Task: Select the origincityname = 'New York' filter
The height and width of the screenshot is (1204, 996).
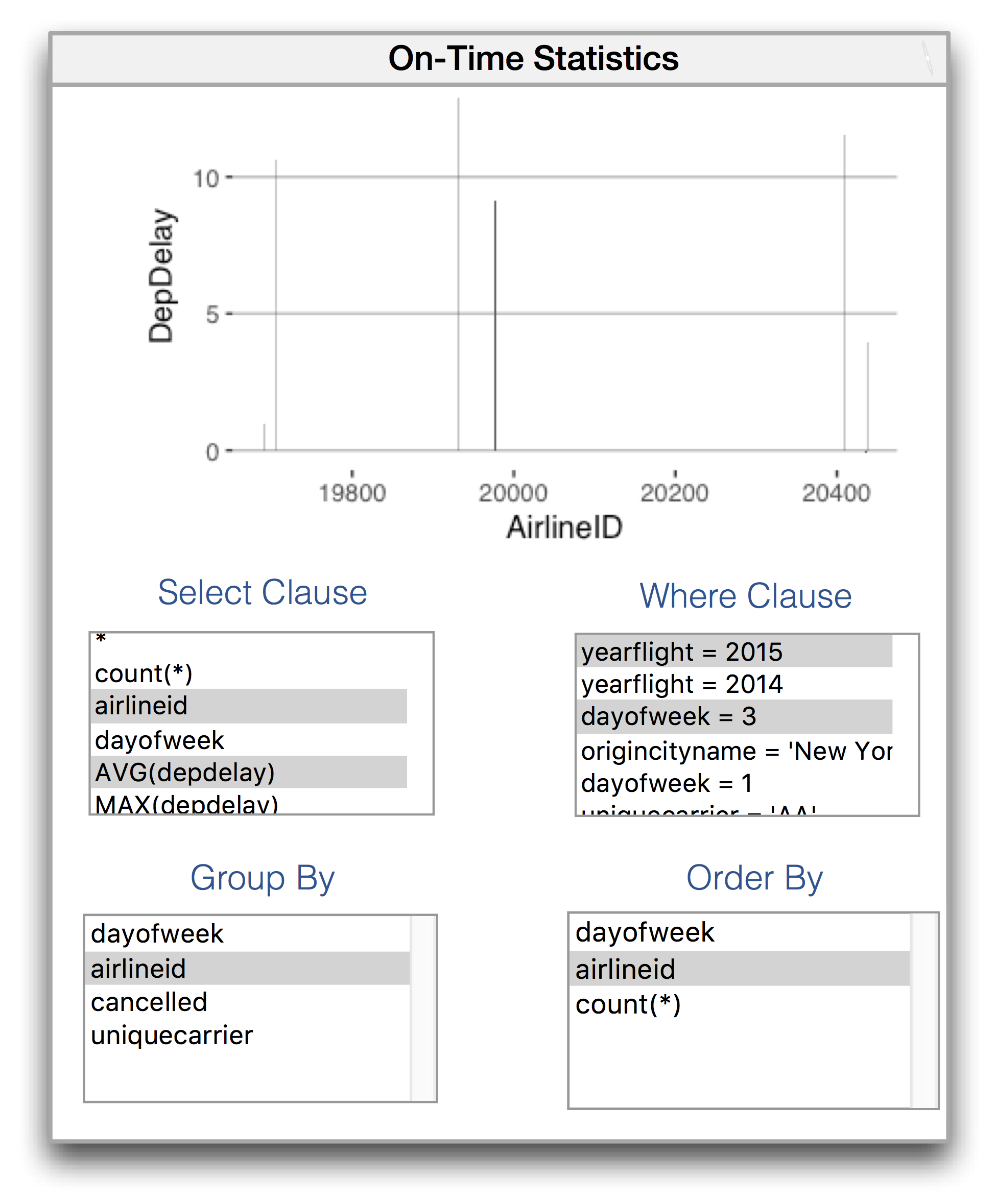Action: tap(736, 751)
